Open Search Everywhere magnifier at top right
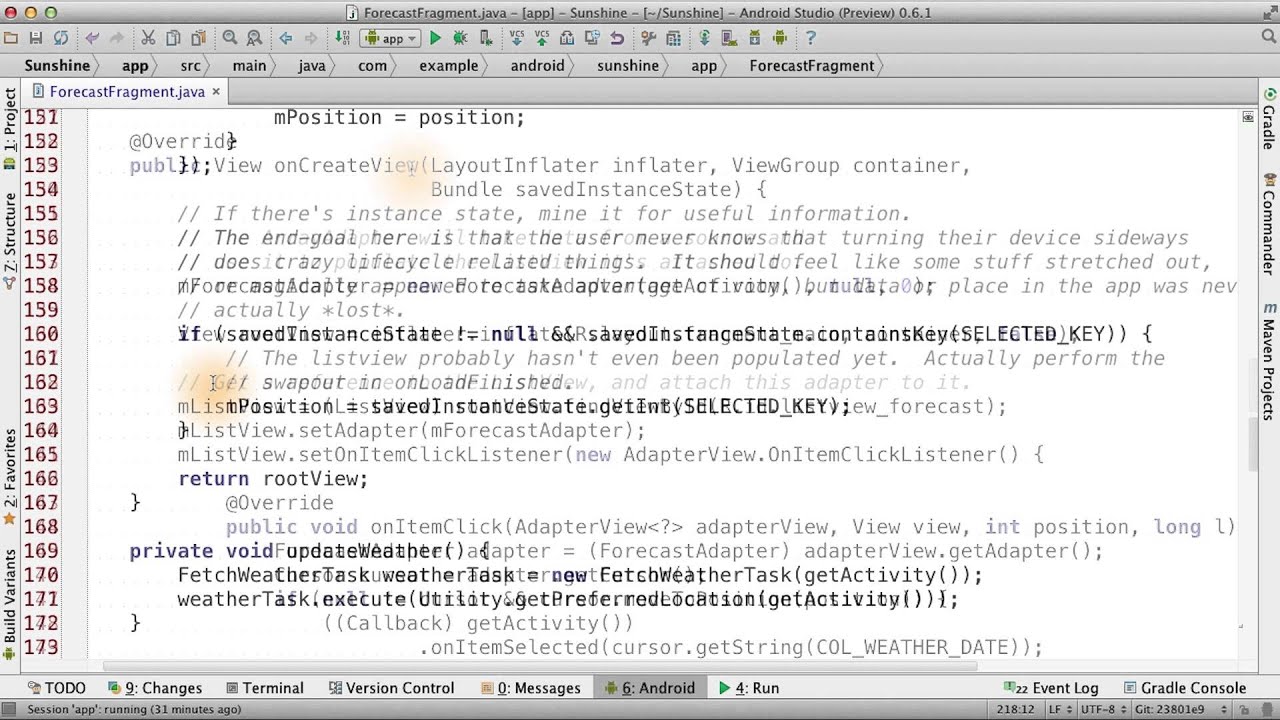The height and width of the screenshot is (720, 1280). pos(1269,37)
